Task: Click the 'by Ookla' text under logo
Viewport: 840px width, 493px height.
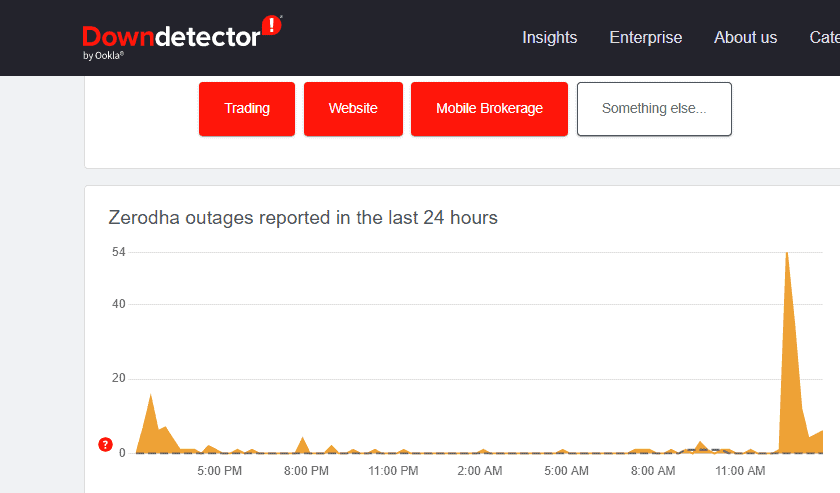Action: [x=103, y=56]
